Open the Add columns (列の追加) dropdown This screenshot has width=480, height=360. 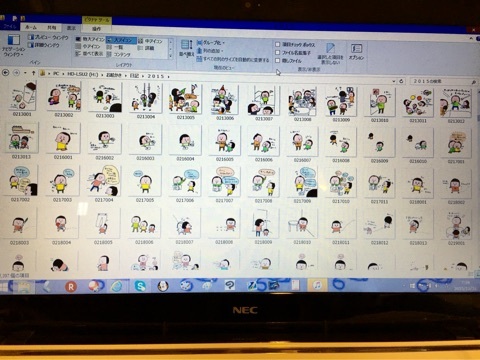209,51
